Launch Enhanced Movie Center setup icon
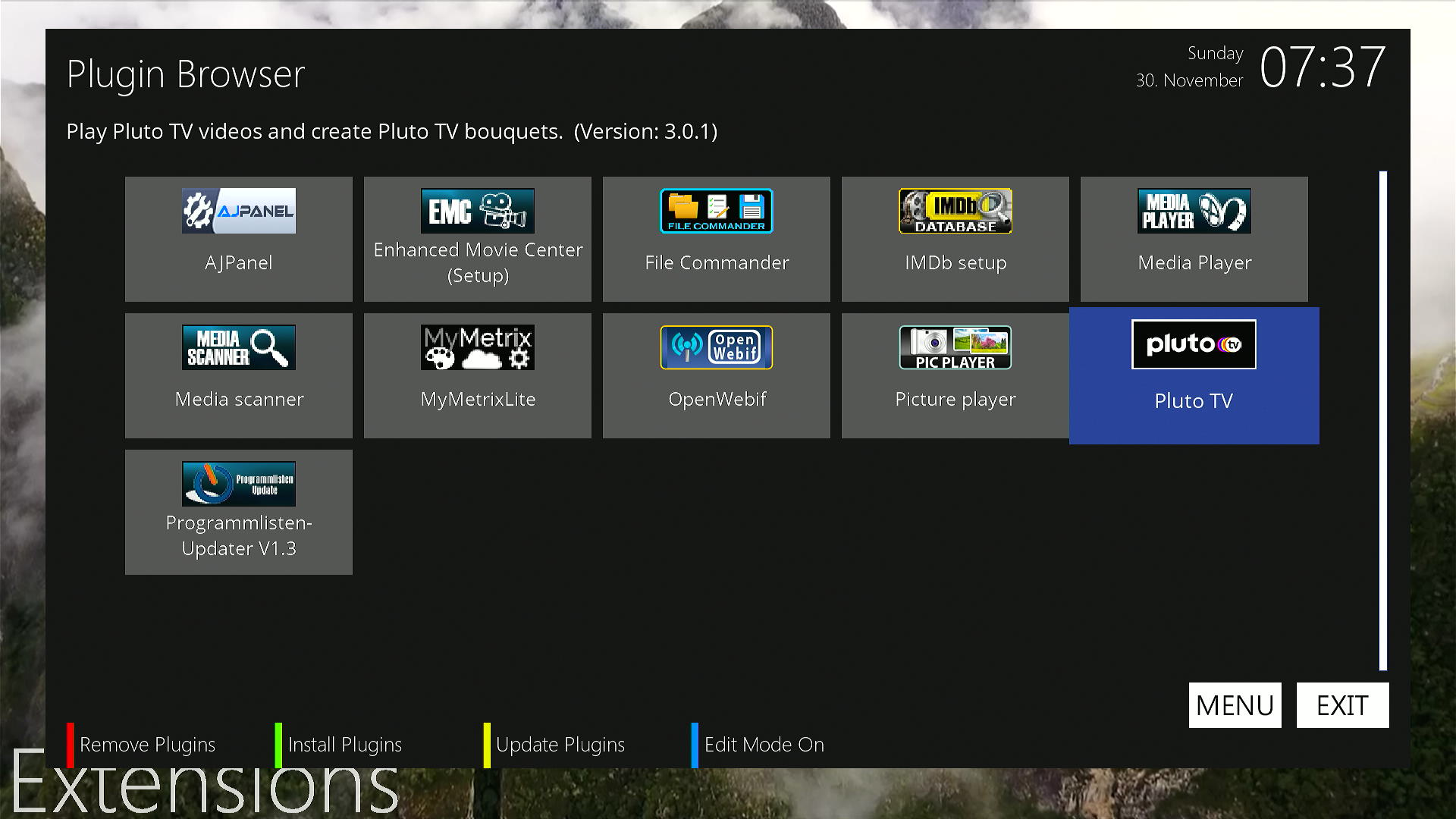 pyautogui.click(x=477, y=211)
